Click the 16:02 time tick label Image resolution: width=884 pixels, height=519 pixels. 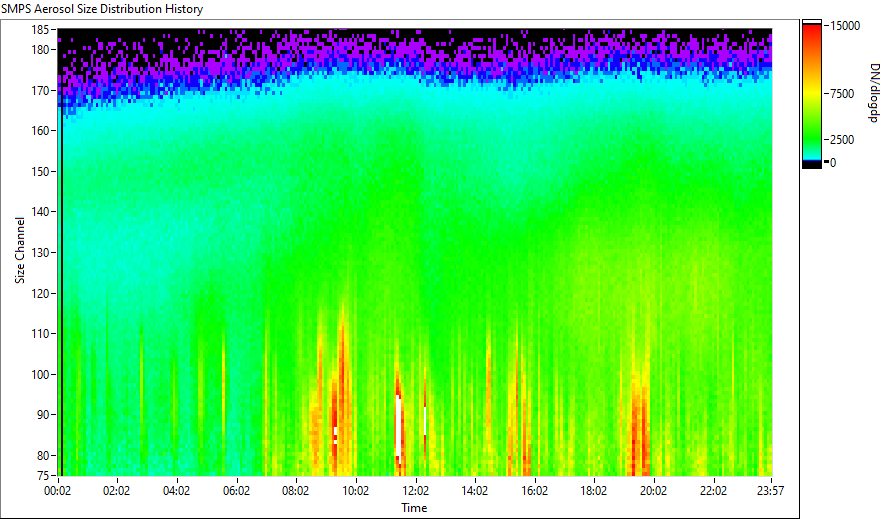pyautogui.click(x=534, y=491)
